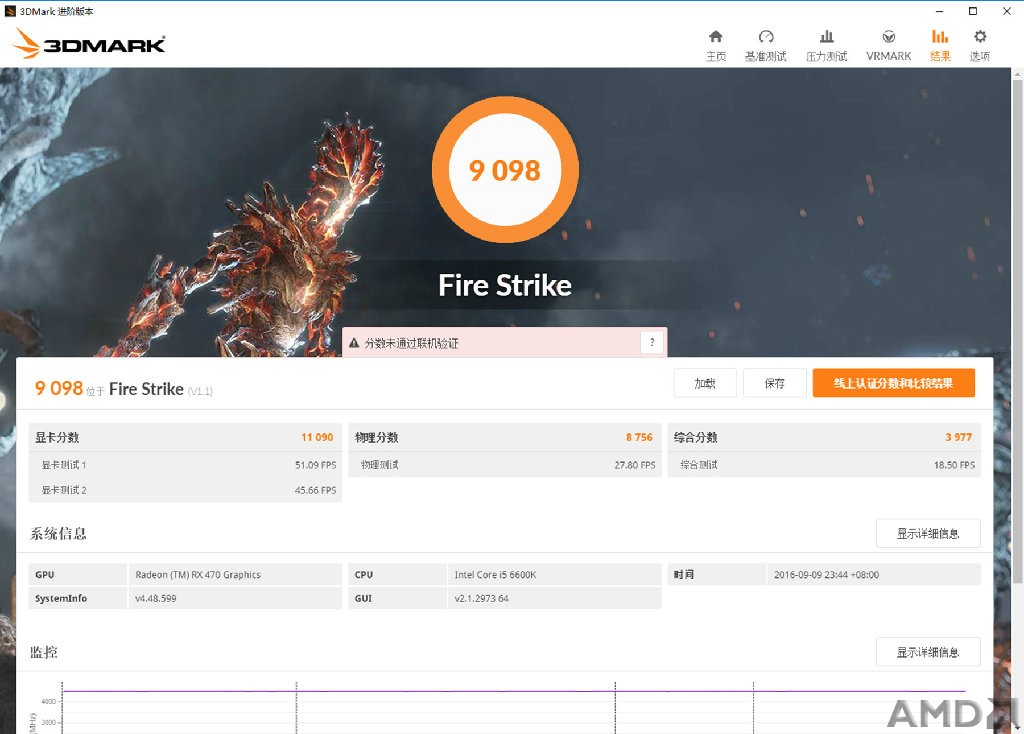
Task: Click the large 9 098 score circle
Action: pos(505,170)
